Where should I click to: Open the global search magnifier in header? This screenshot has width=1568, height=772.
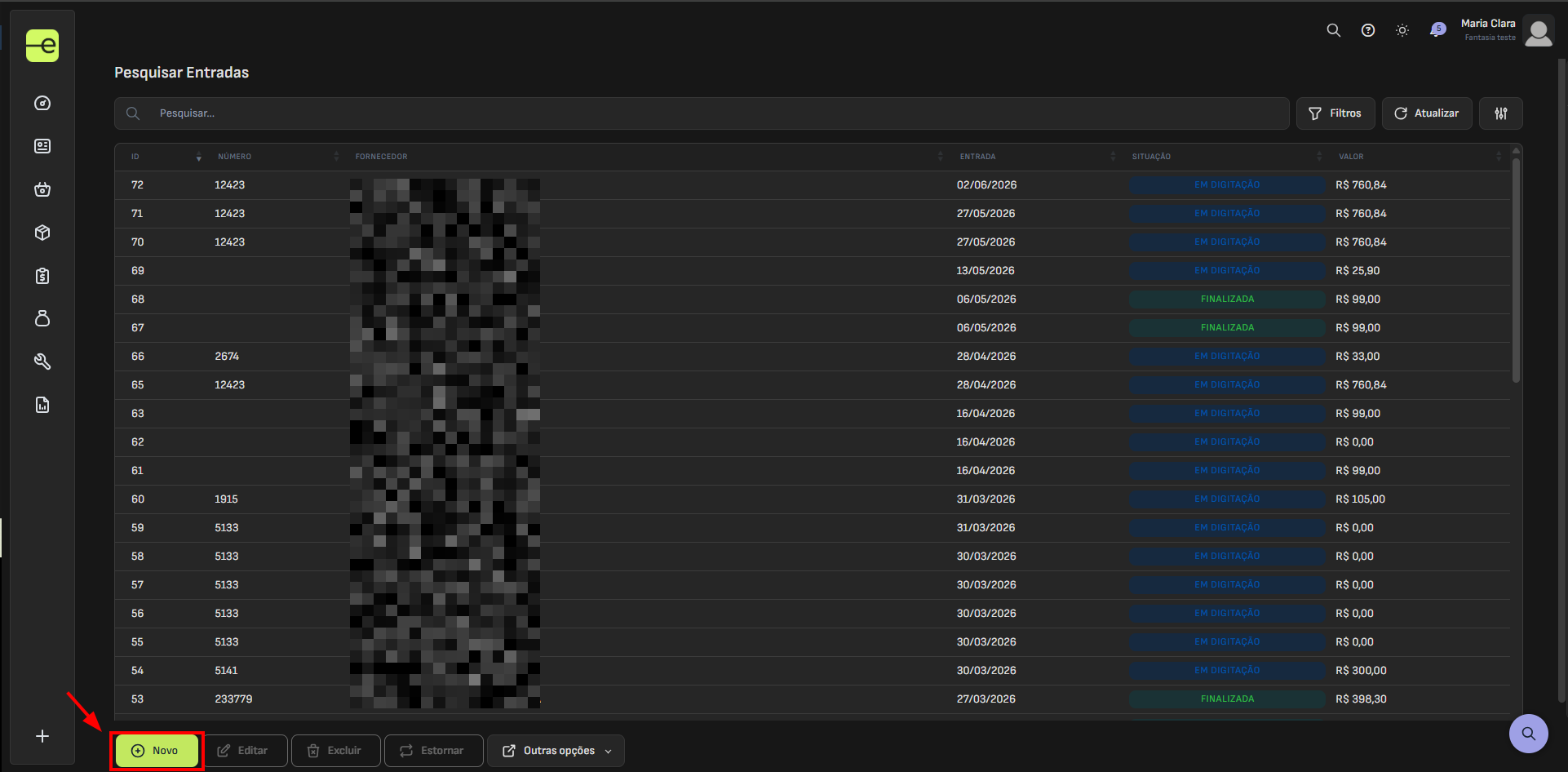pos(1334,30)
